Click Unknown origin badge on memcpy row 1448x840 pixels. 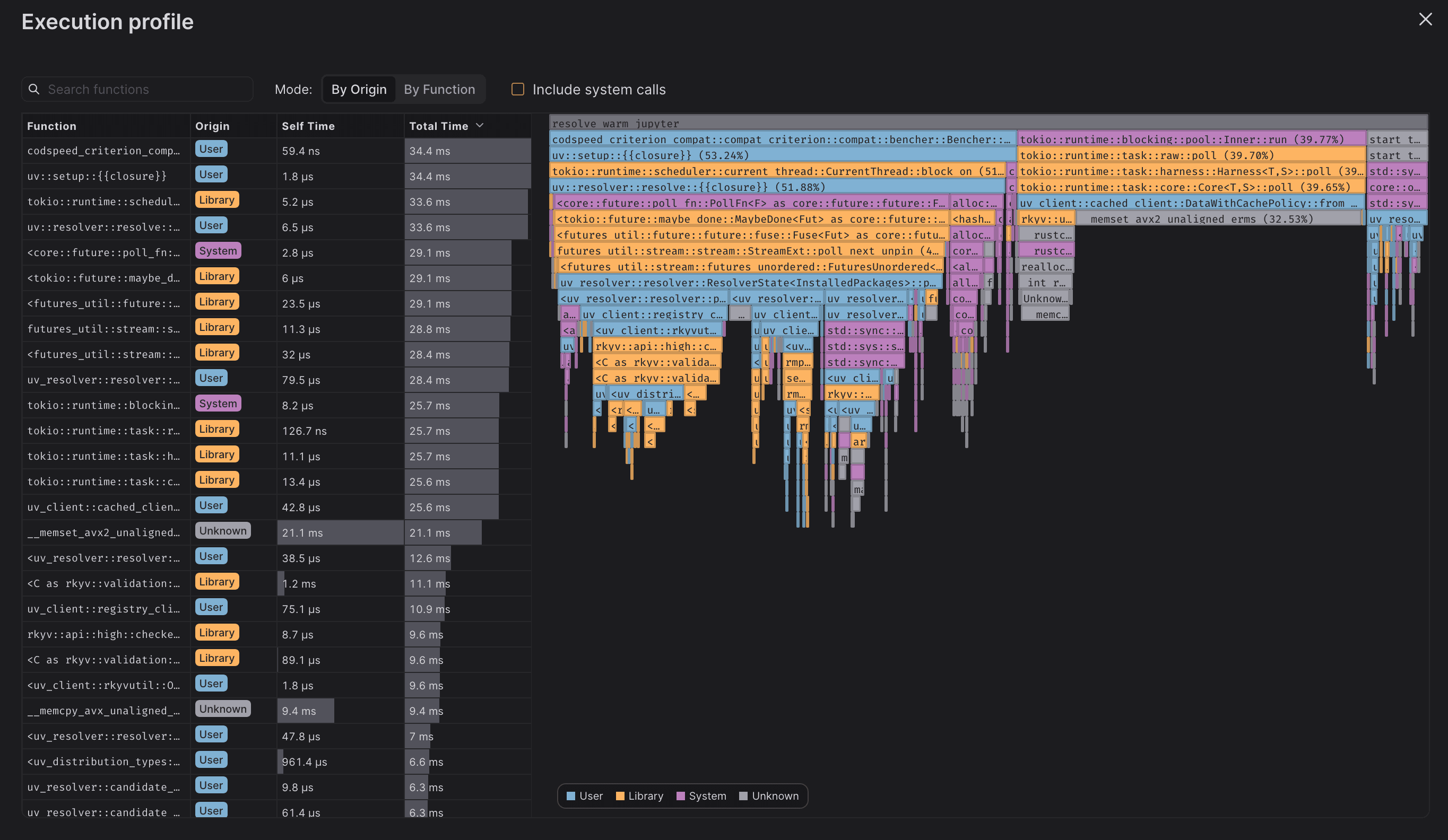[223, 709]
